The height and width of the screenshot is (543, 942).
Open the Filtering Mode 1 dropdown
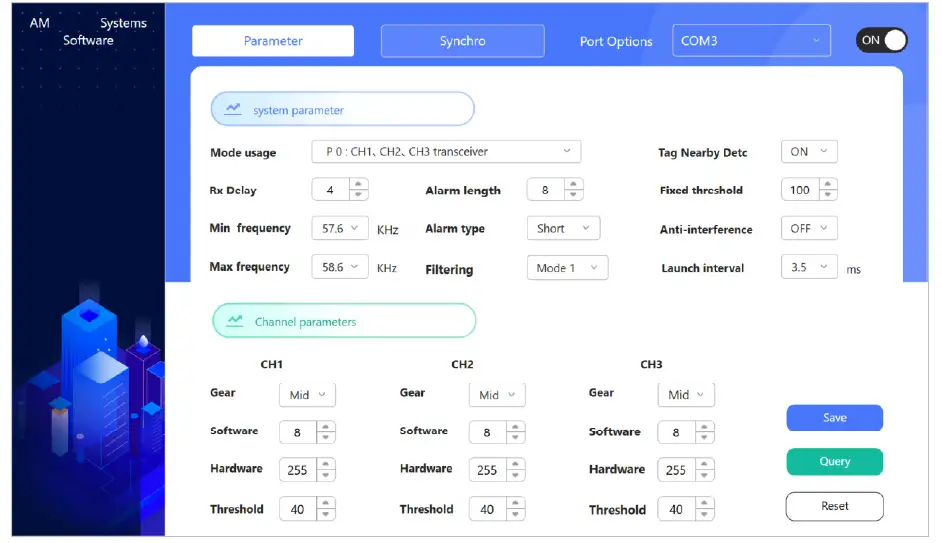(x=567, y=268)
